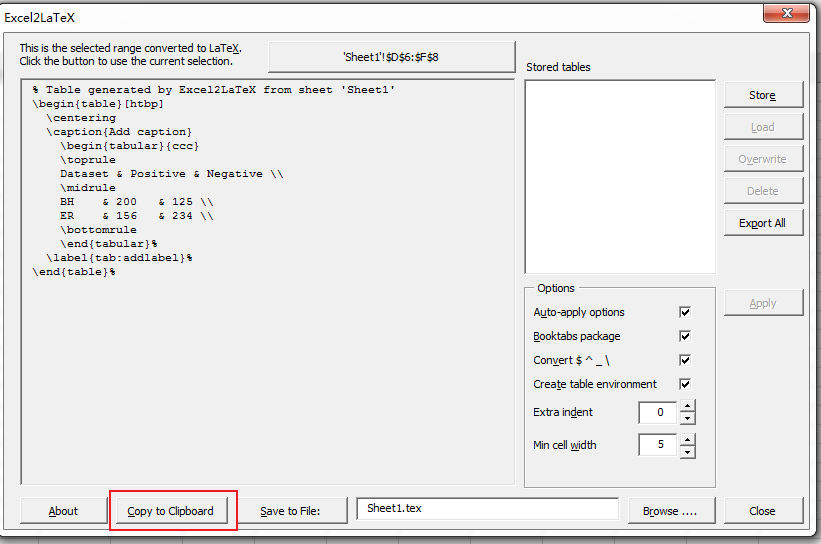
Task: Click the \label{tab:addlabel}% line
Action: (119, 258)
